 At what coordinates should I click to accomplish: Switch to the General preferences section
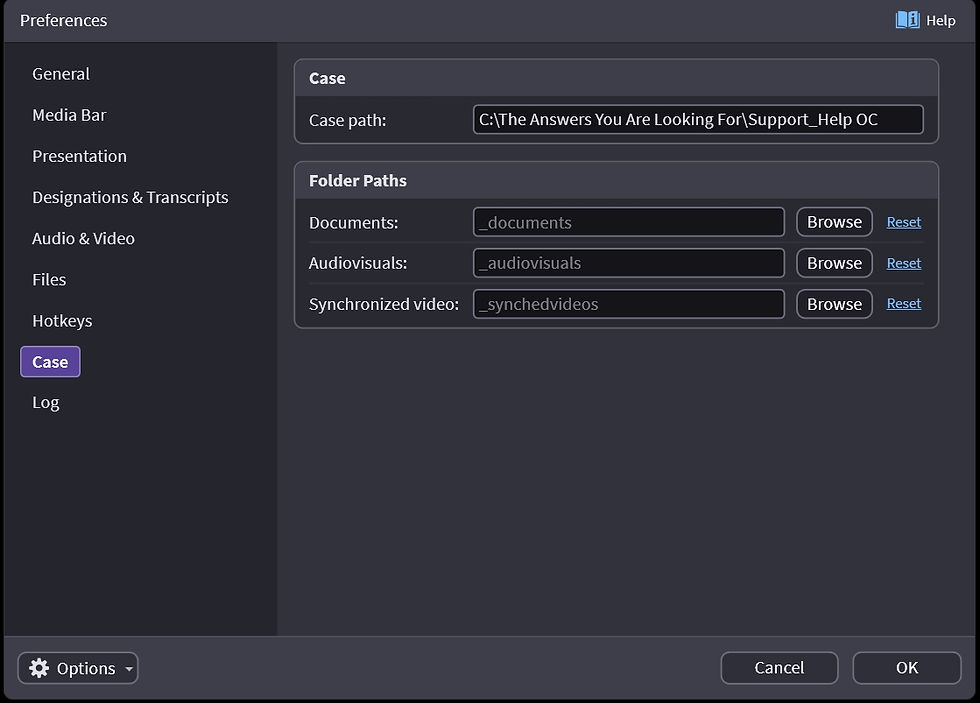click(x=60, y=73)
